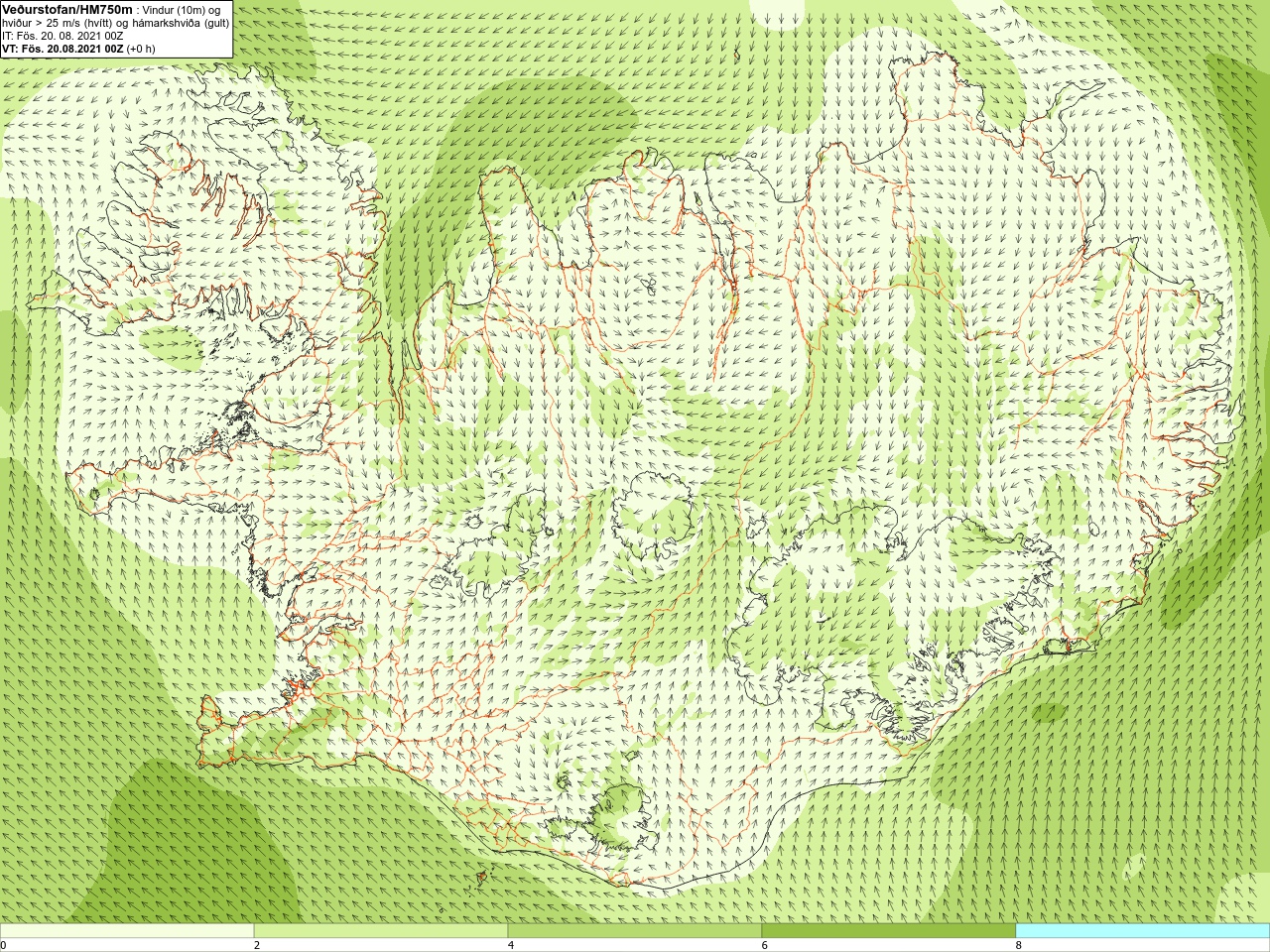Click the scale label '8'

click(x=1019, y=945)
